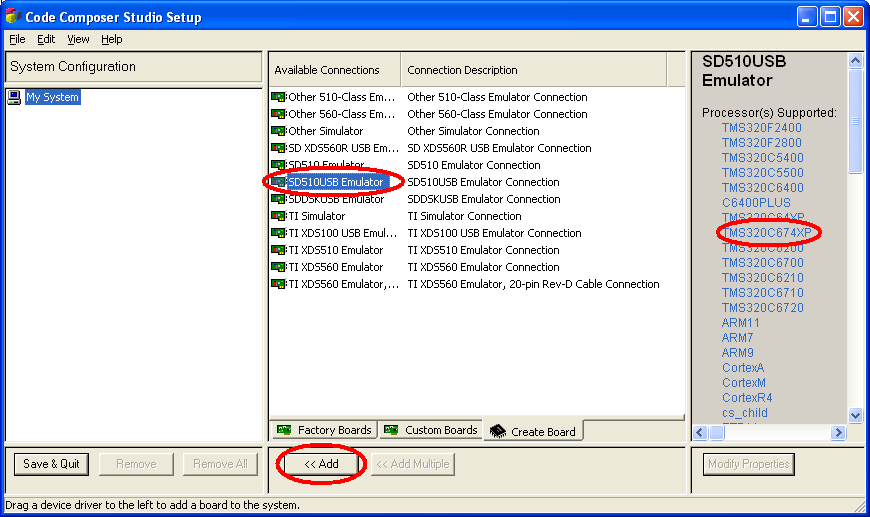This screenshot has height=517, width=870.
Task: Open the TMS320C6400 processor link
Action: tap(762, 187)
